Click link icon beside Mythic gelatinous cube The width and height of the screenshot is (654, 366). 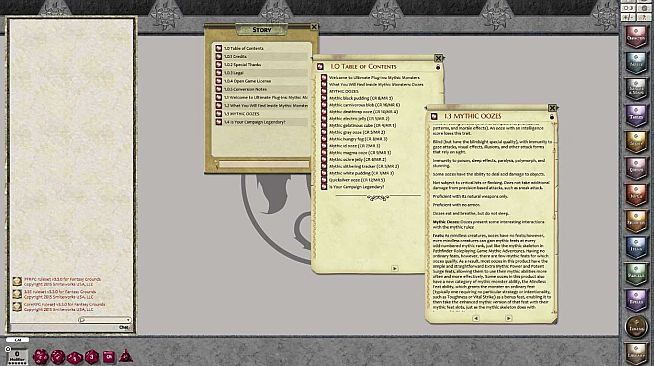pyautogui.click(x=324, y=125)
